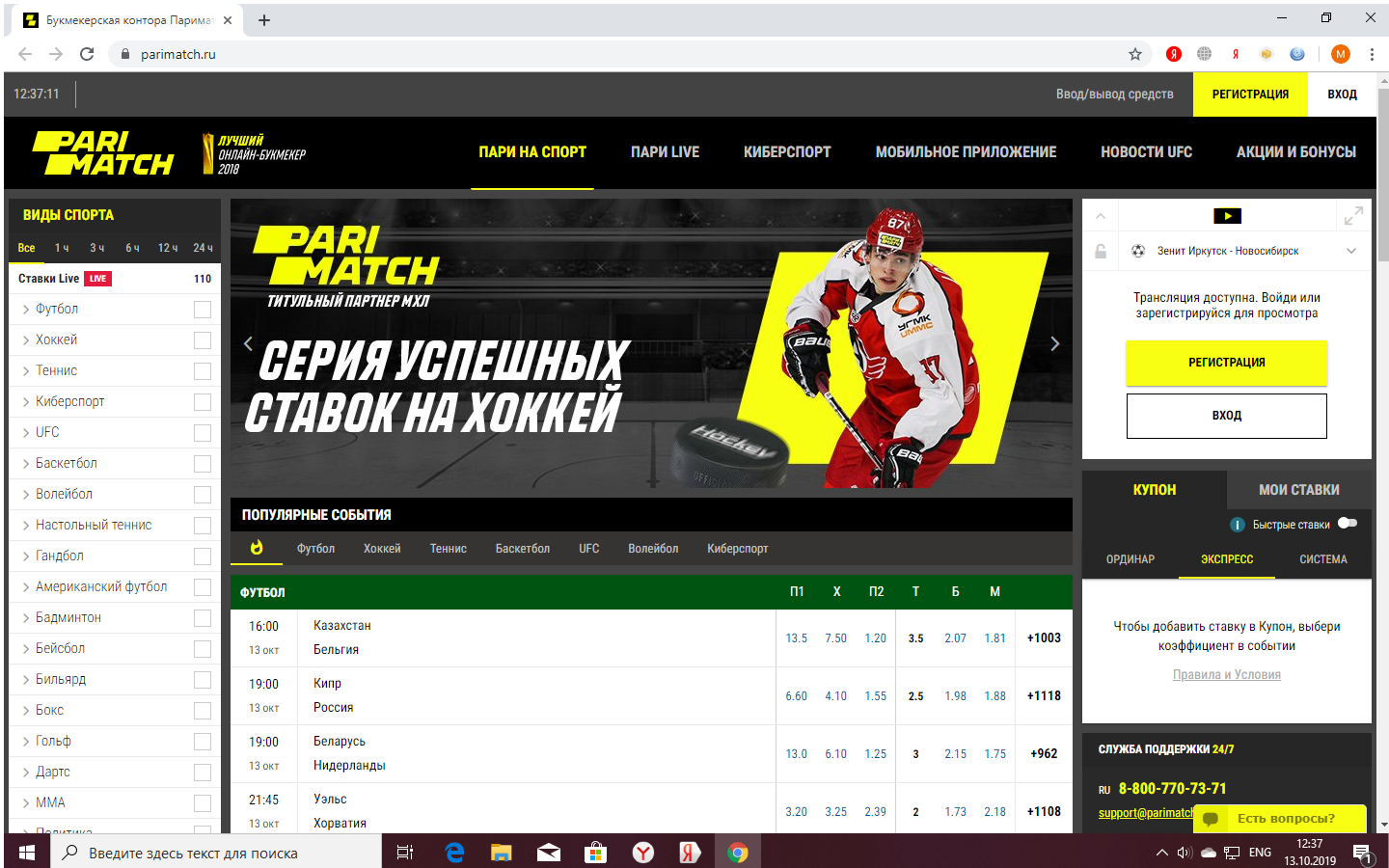This screenshot has height=868, width=1389.
Task: Filter popular events by Теннис
Action: click(449, 549)
